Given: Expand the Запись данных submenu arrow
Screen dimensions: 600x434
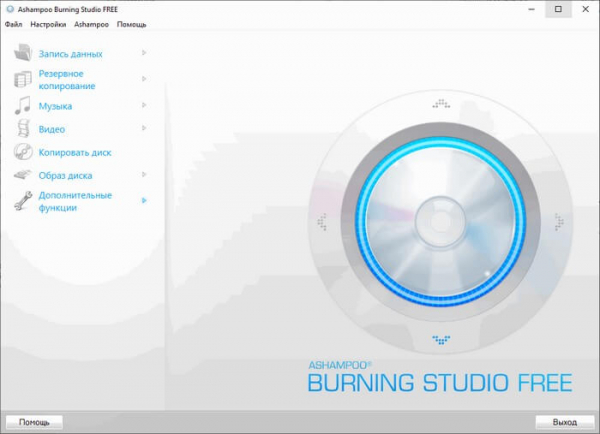Looking at the screenshot, I should pyautogui.click(x=144, y=52).
